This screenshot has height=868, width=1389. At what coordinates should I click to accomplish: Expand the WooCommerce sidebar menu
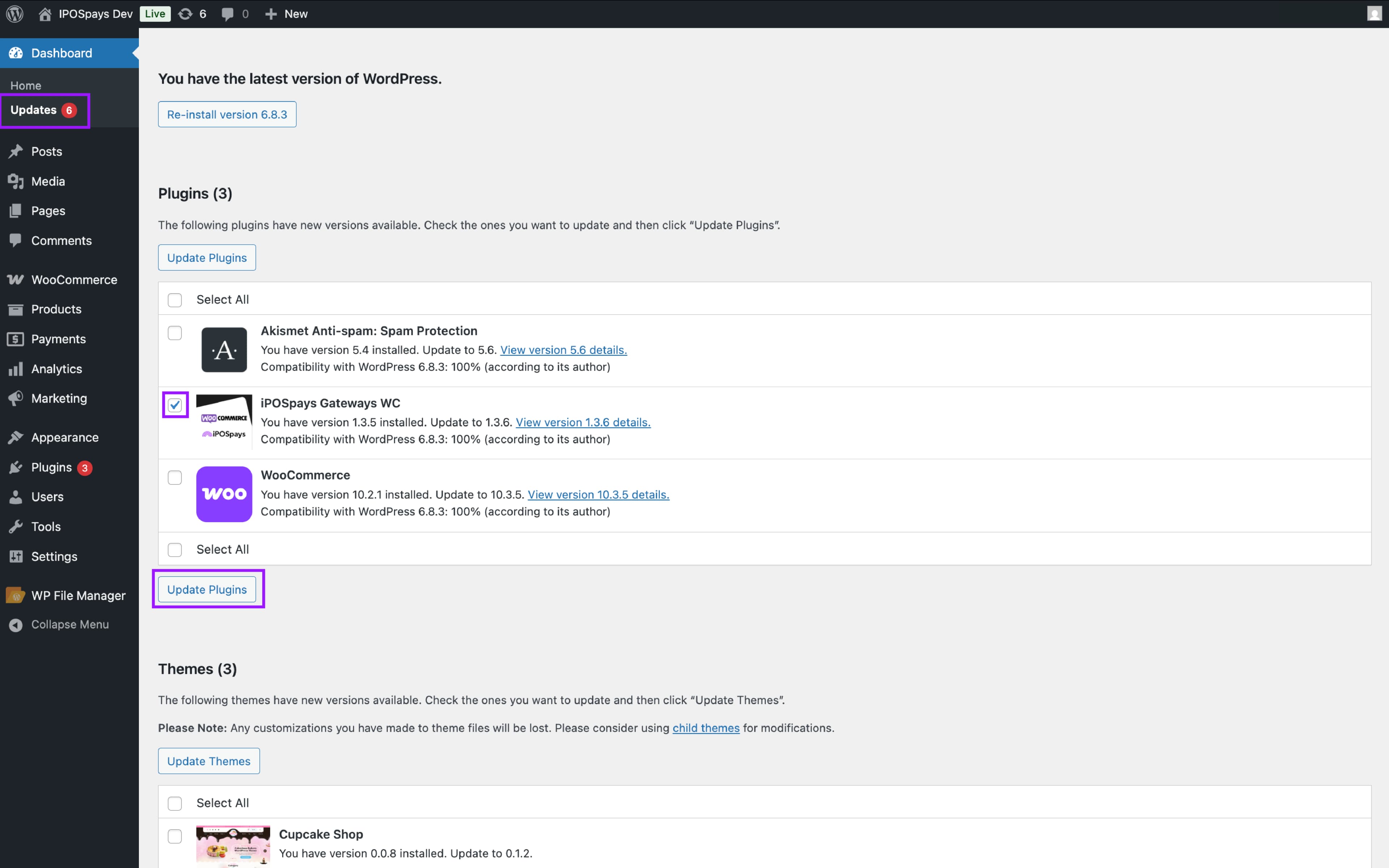73,280
